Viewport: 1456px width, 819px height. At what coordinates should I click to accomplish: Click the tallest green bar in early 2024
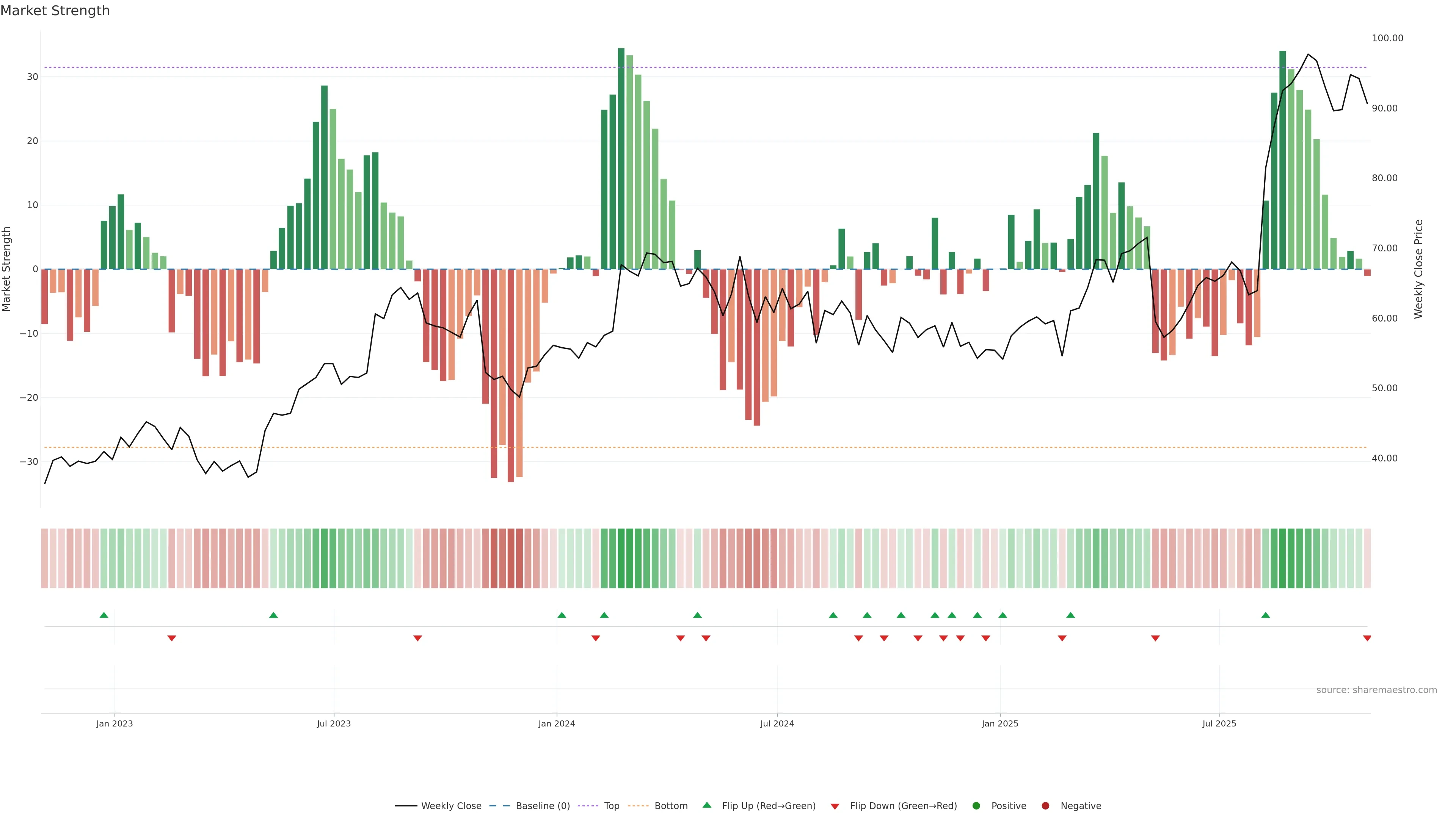(x=621, y=158)
